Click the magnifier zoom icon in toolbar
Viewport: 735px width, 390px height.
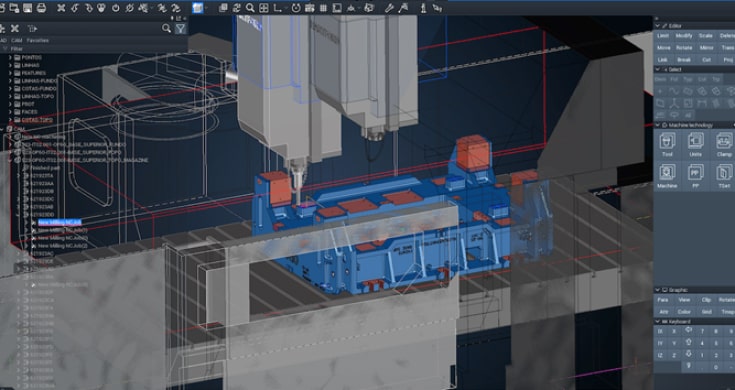coord(250,8)
